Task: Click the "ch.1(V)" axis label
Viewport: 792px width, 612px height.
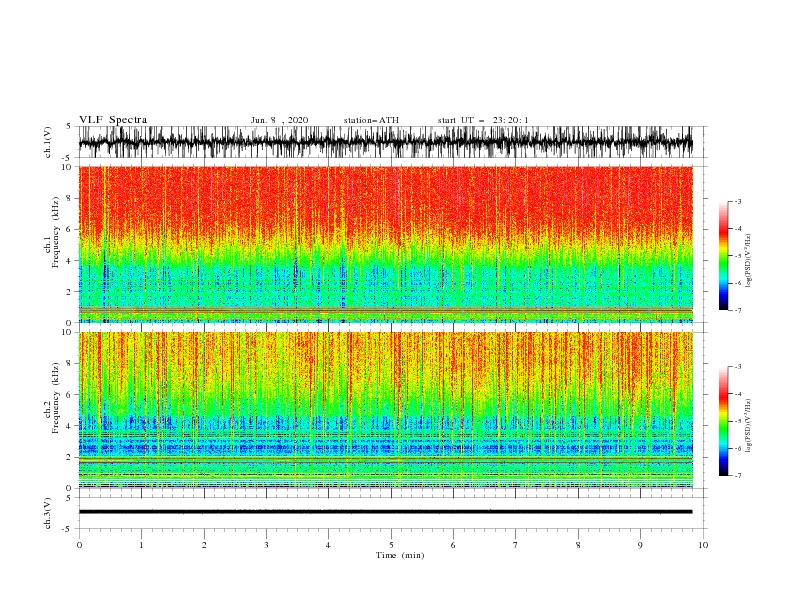Action: pos(48,142)
